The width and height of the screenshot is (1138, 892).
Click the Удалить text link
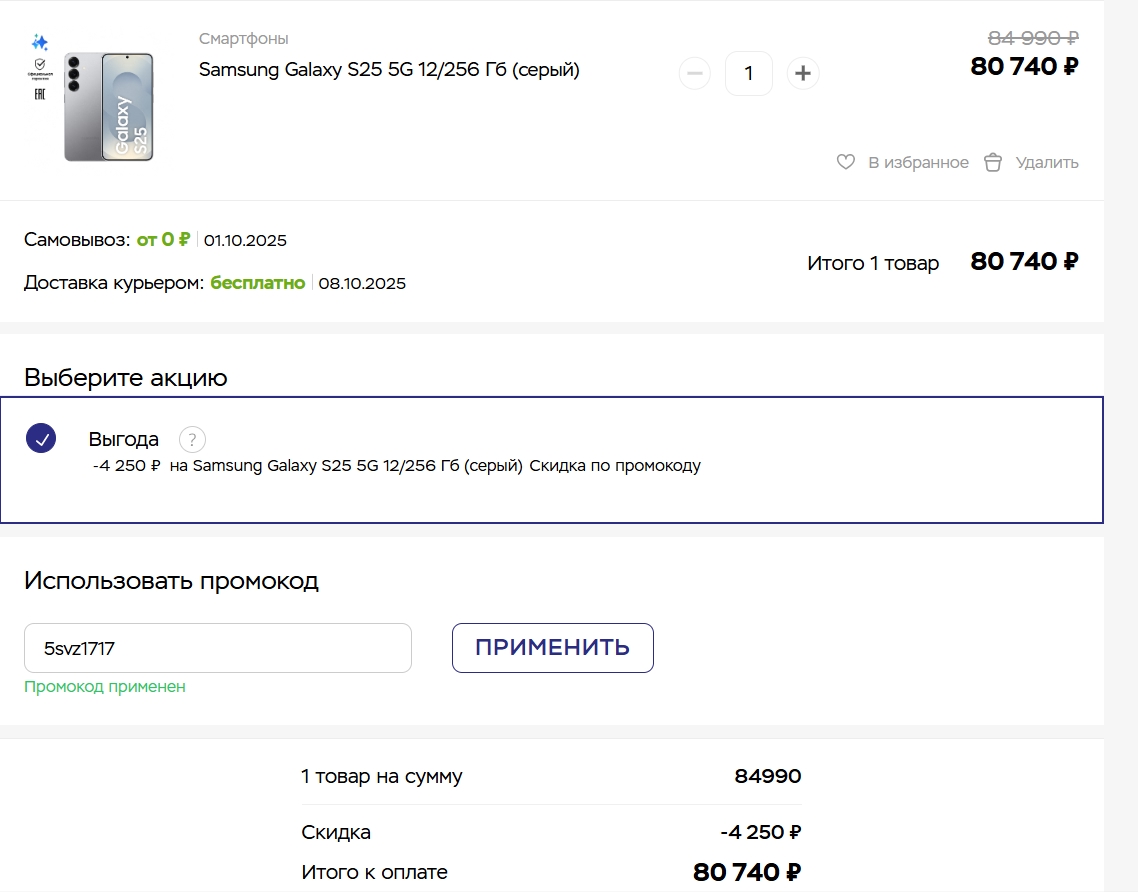(1047, 163)
